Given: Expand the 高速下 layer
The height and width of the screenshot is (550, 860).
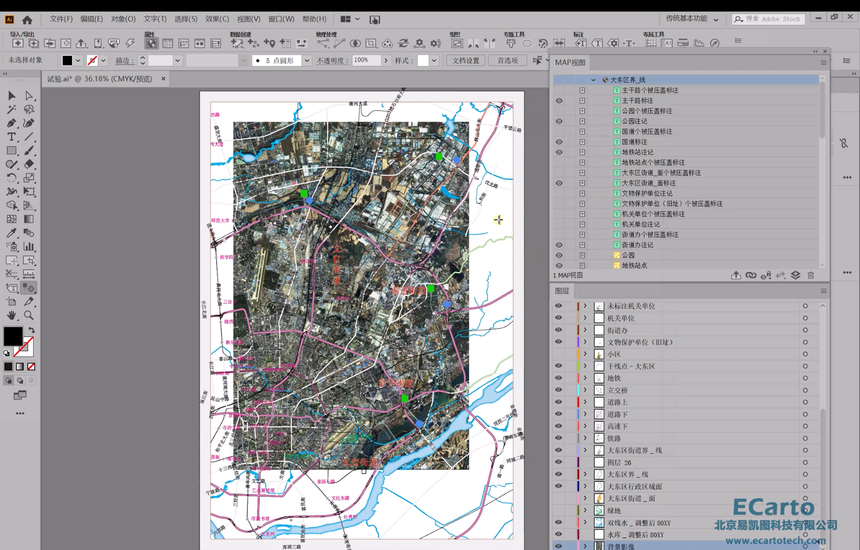Looking at the screenshot, I should point(585,426).
